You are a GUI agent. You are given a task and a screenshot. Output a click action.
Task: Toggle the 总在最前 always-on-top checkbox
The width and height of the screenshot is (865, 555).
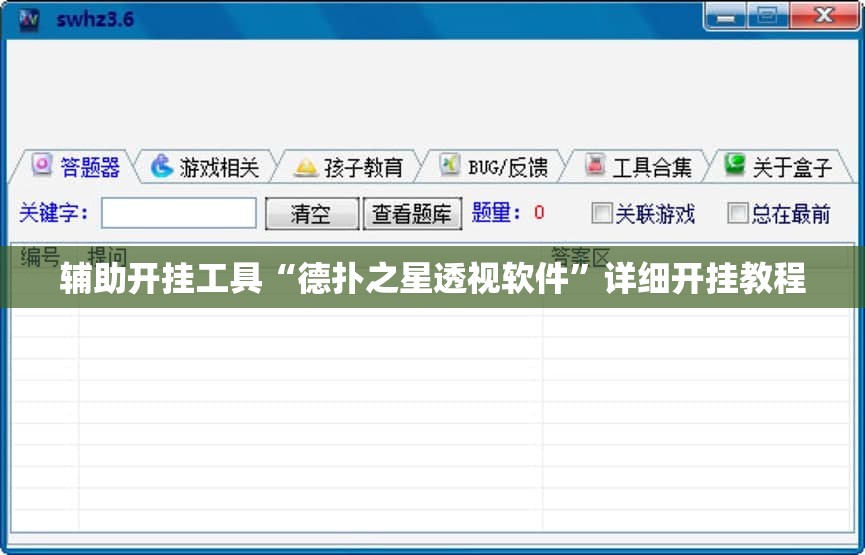(738, 213)
